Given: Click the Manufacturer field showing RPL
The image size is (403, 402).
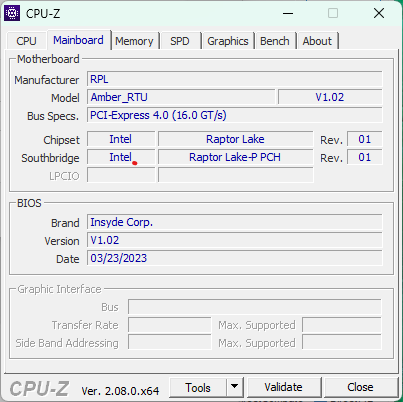Looking at the screenshot, I should click(235, 79).
